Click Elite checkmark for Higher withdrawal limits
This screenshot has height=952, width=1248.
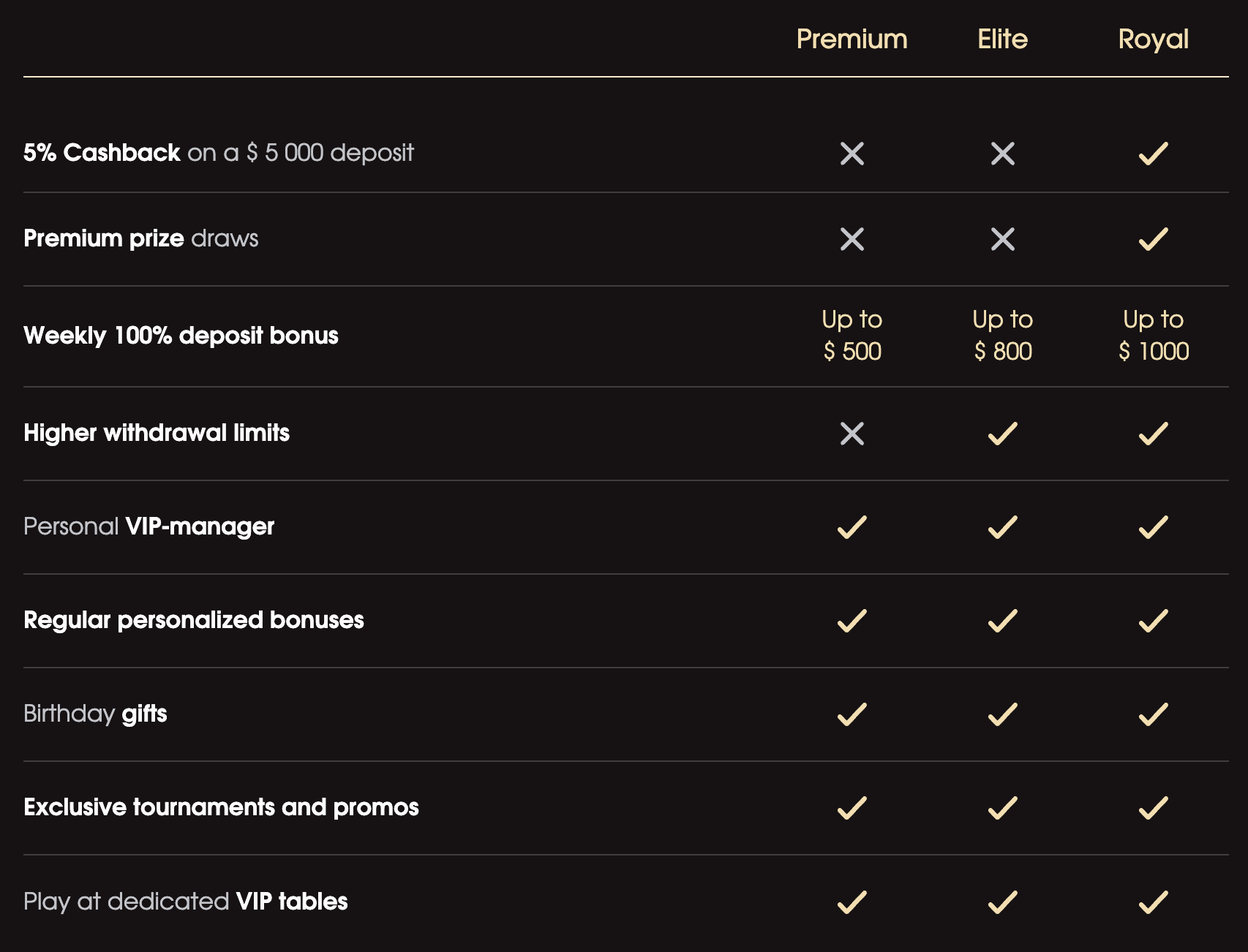[x=1002, y=434]
